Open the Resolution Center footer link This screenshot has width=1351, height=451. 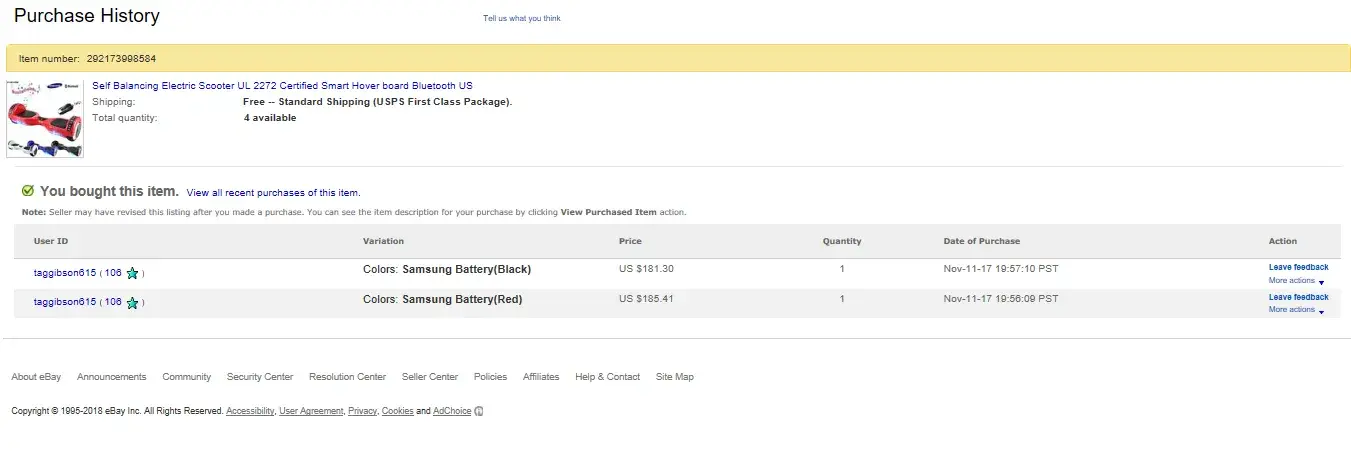[x=347, y=377]
